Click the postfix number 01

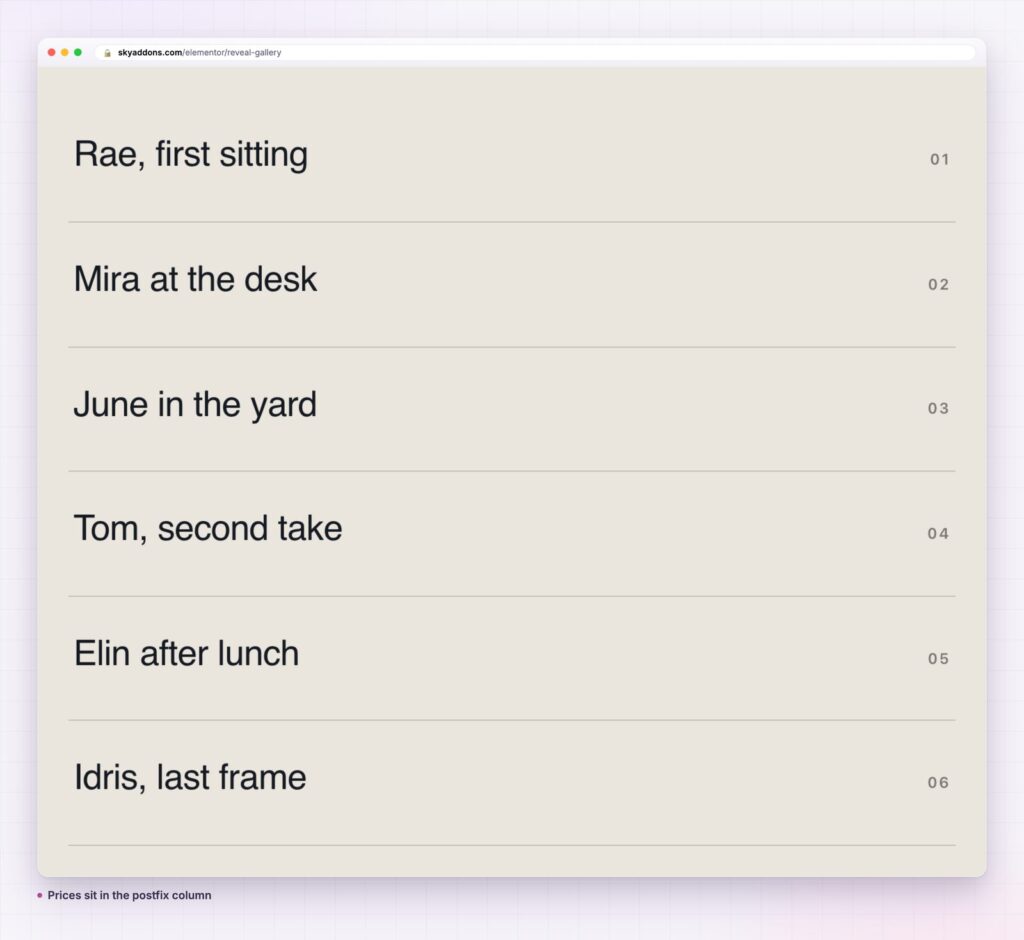[x=939, y=159]
